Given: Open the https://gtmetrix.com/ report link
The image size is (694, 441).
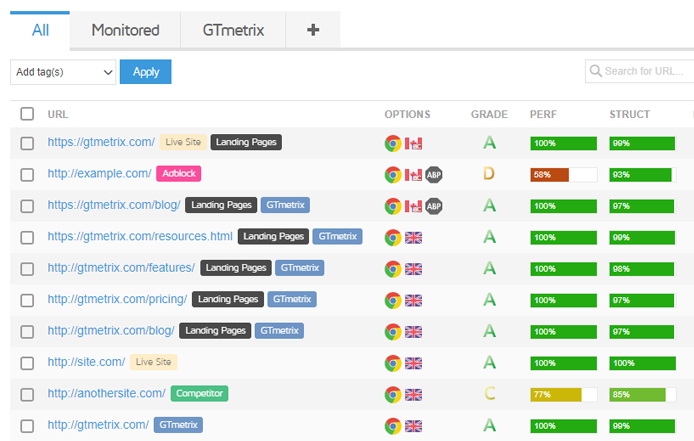Looking at the screenshot, I should [x=101, y=142].
